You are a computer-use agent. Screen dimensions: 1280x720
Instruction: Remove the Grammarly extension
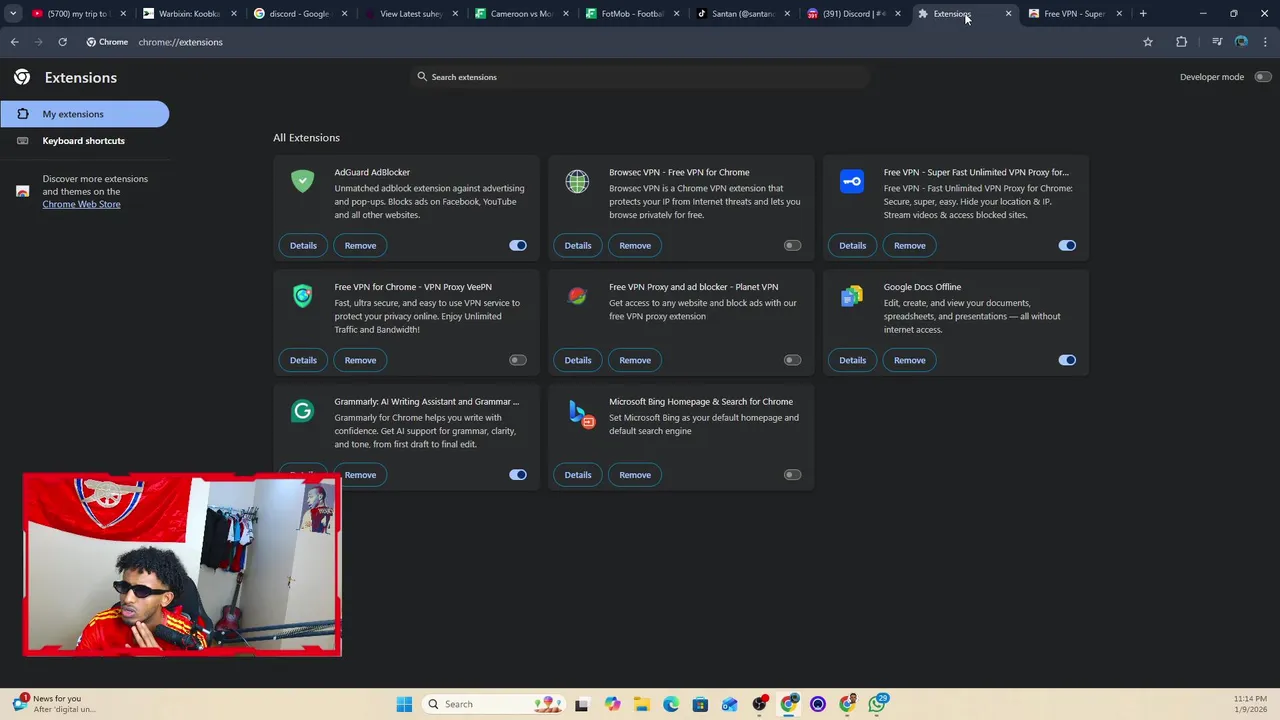pyautogui.click(x=360, y=475)
